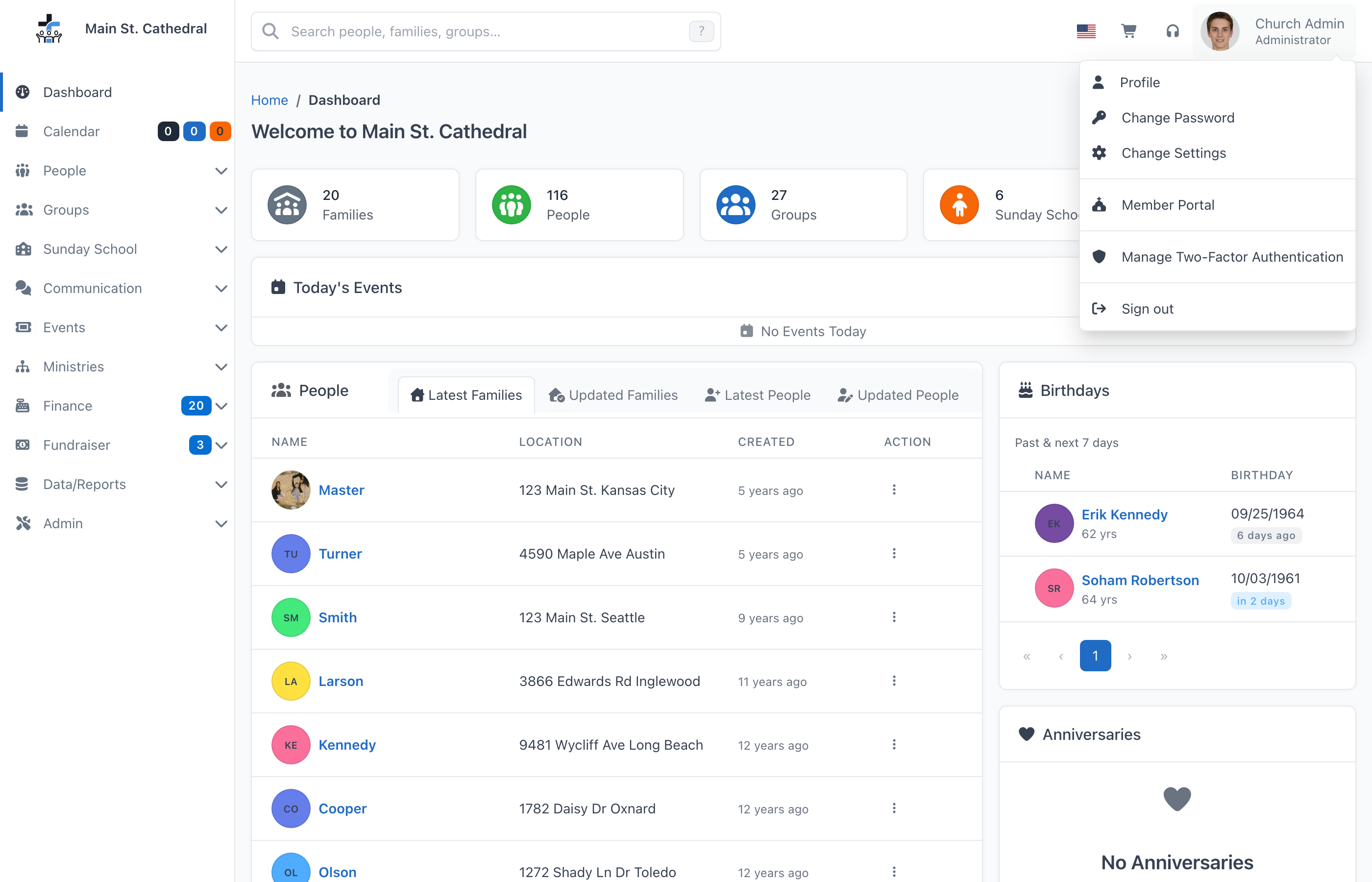Open action menu for Kennedy family row
The height and width of the screenshot is (882, 1372).
(x=894, y=744)
